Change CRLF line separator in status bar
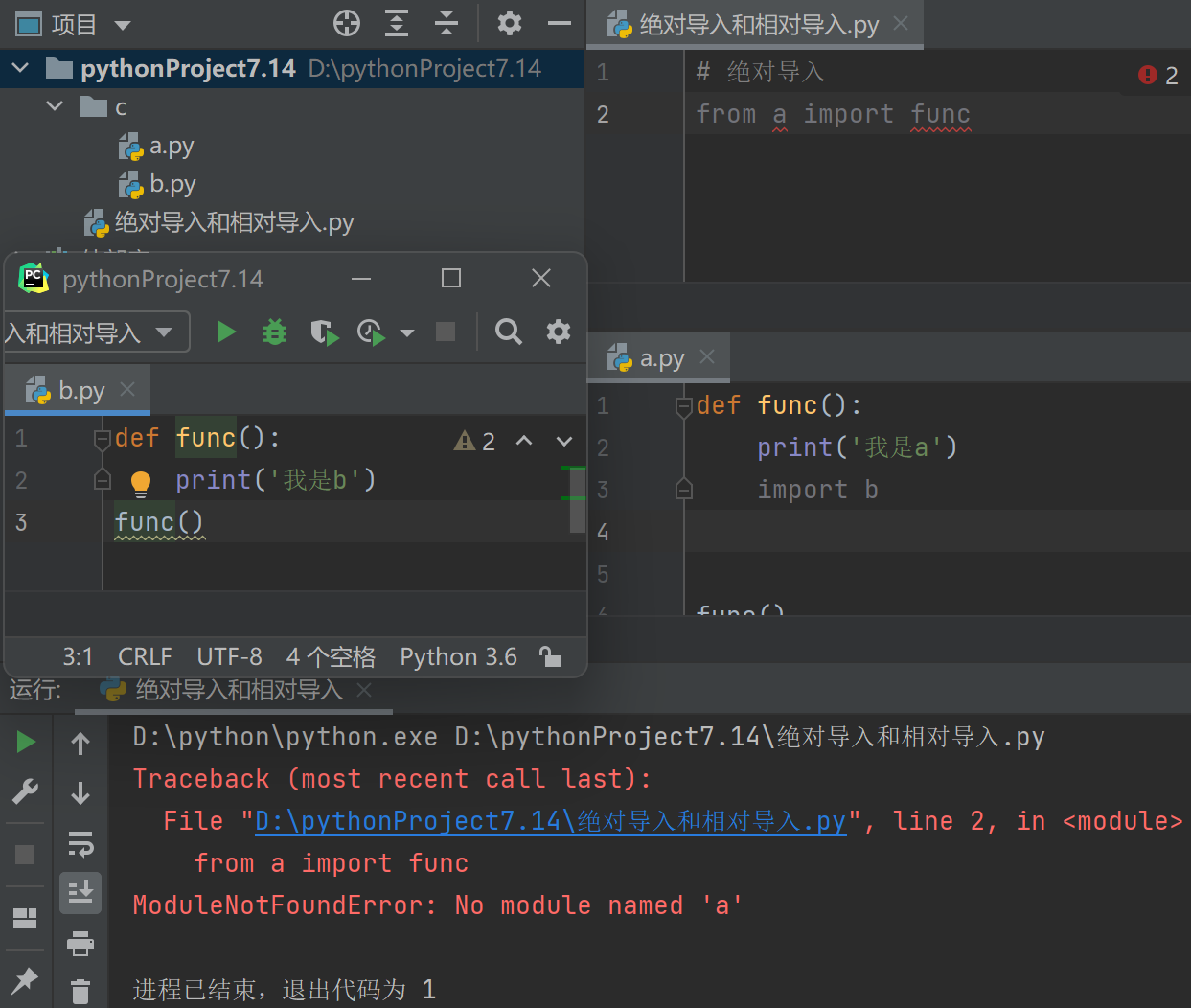The height and width of the screenshot is (1008, 1191). coord(145,656)
